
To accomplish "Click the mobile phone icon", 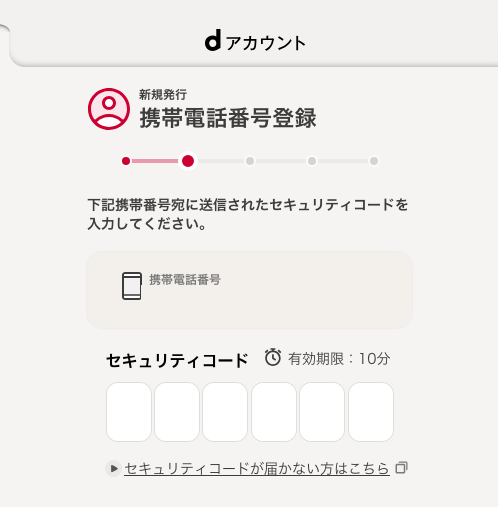I will click(132, 286).
